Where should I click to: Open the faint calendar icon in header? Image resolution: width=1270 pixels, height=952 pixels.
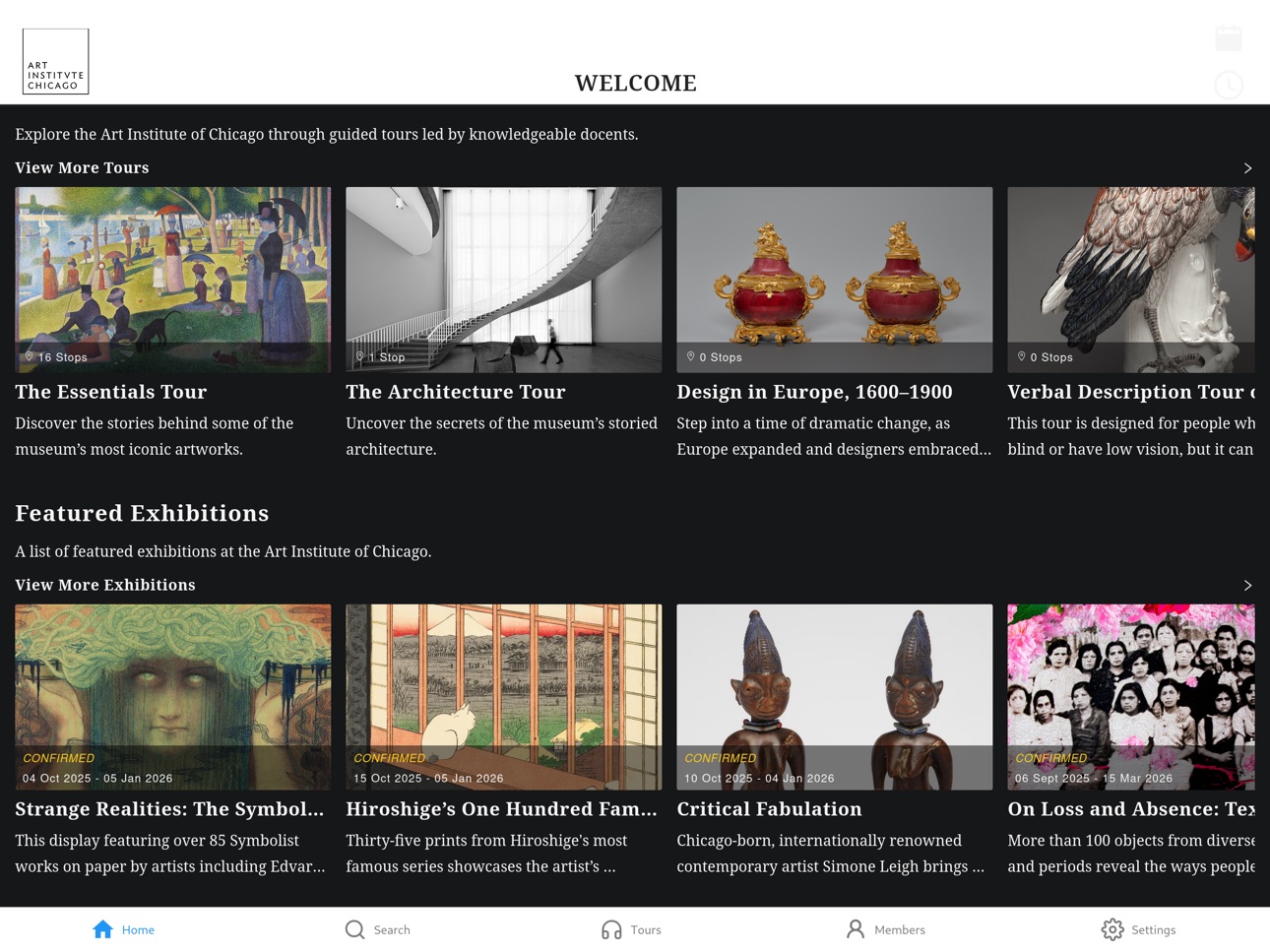(1229, 38)
